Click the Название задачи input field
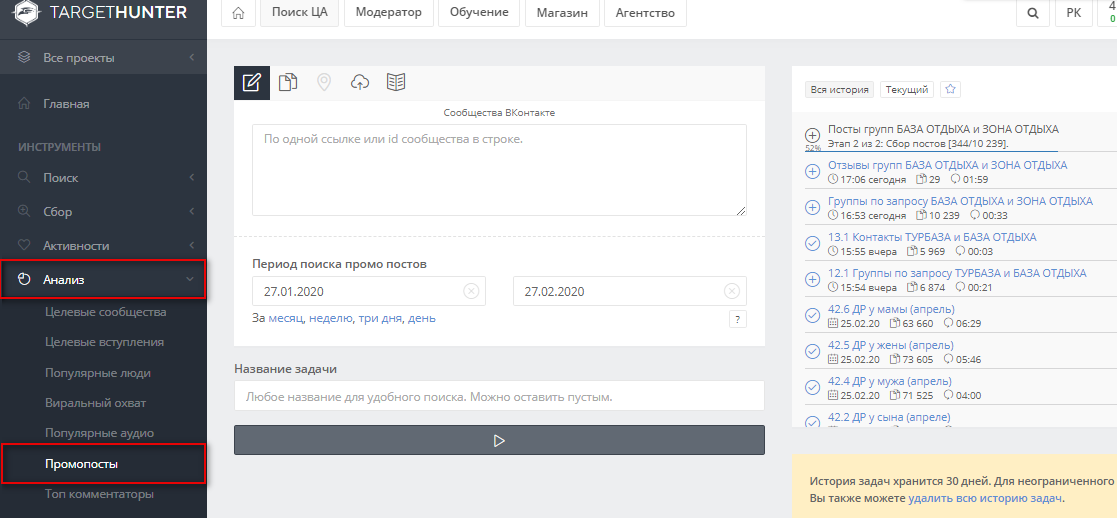Image resolution: width=1117 pixels, height=518 pixels. click(499, 396)
